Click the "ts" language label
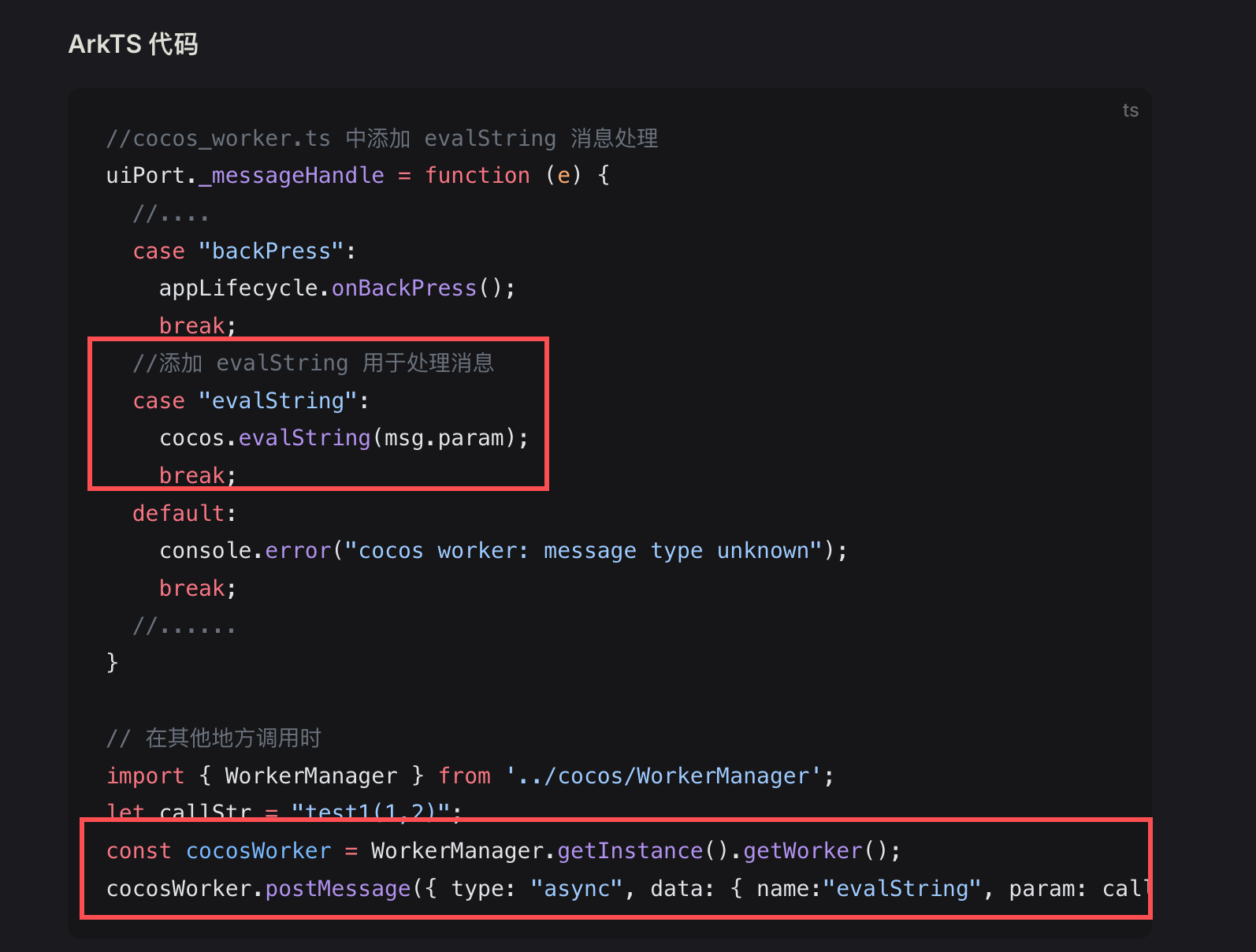The height and width of the screenshot is (952, 1256). tap(1130, 110)
